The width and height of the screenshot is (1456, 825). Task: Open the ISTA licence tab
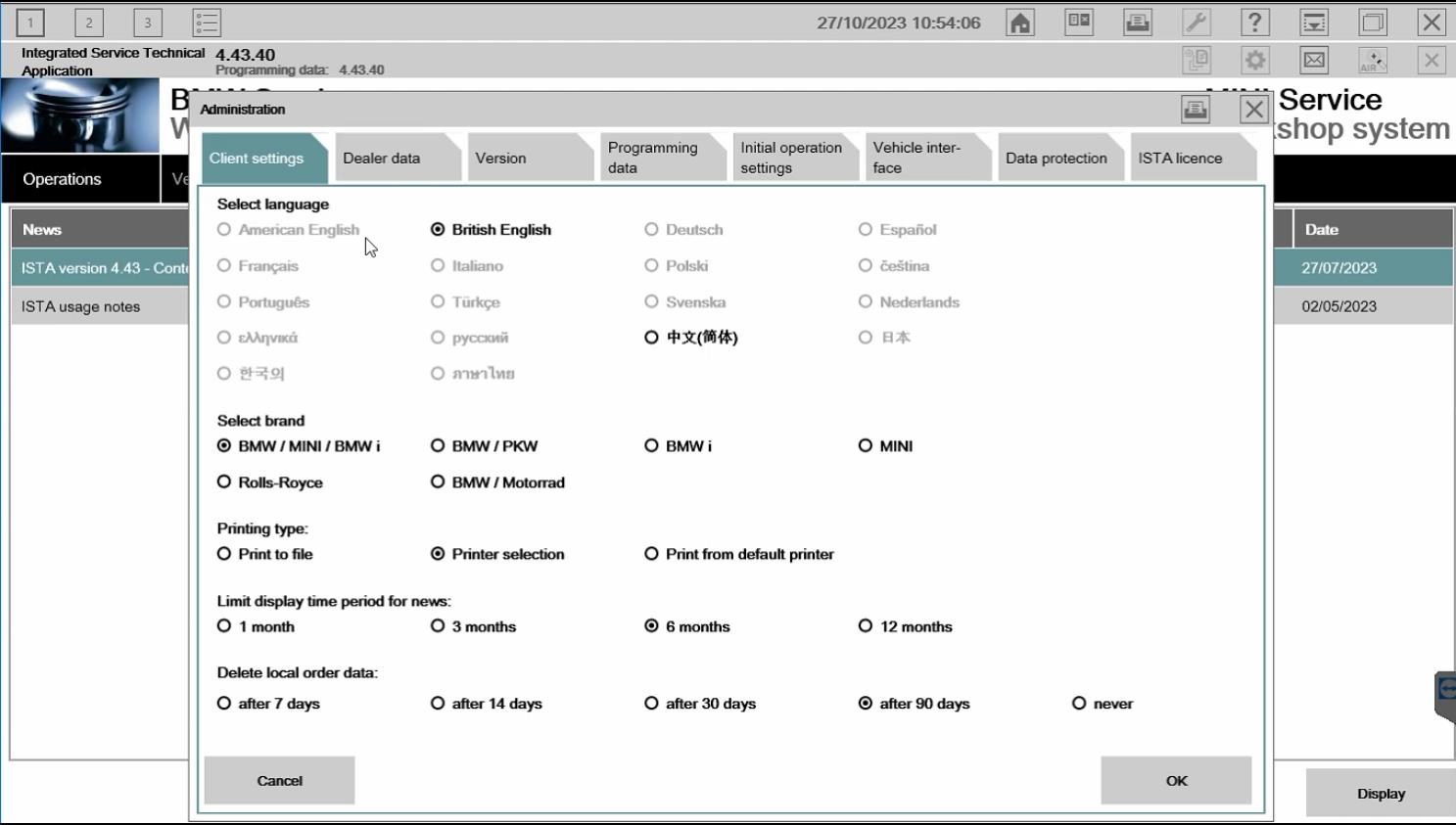point(1193,158)
